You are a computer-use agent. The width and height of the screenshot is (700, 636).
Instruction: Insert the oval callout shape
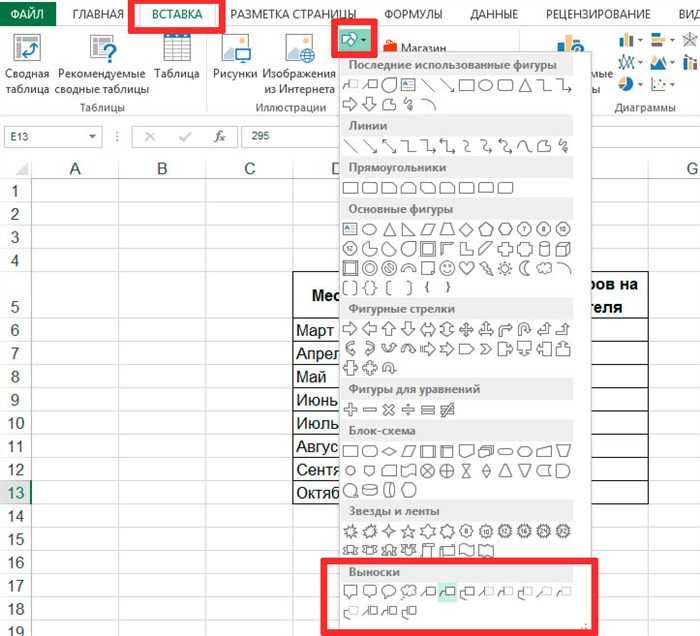coord(389,592)
